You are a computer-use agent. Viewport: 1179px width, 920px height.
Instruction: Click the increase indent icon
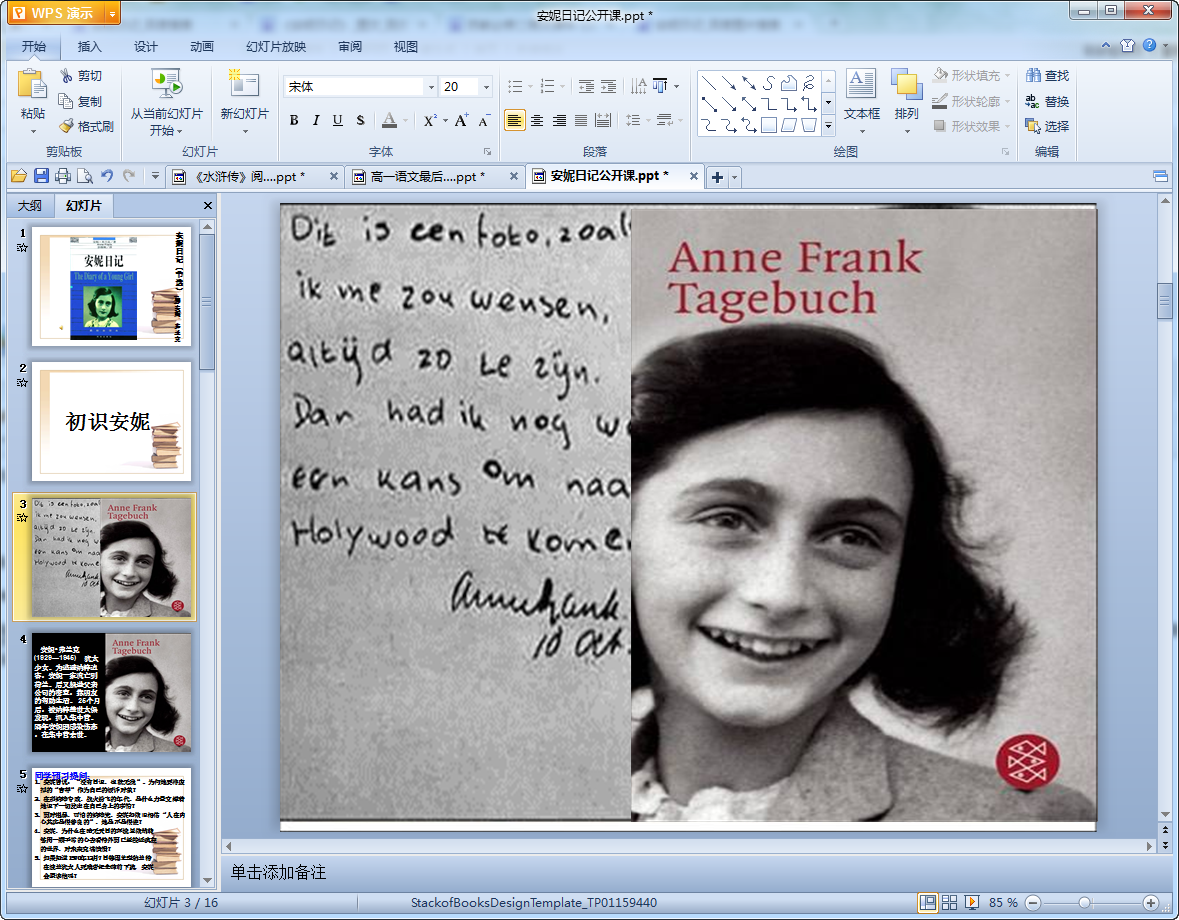608,86
